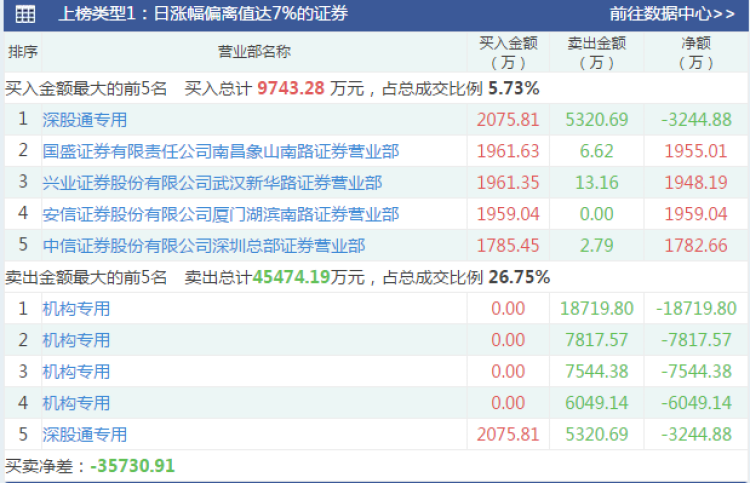Select sell proportion 26.75%

pos(519,277)
